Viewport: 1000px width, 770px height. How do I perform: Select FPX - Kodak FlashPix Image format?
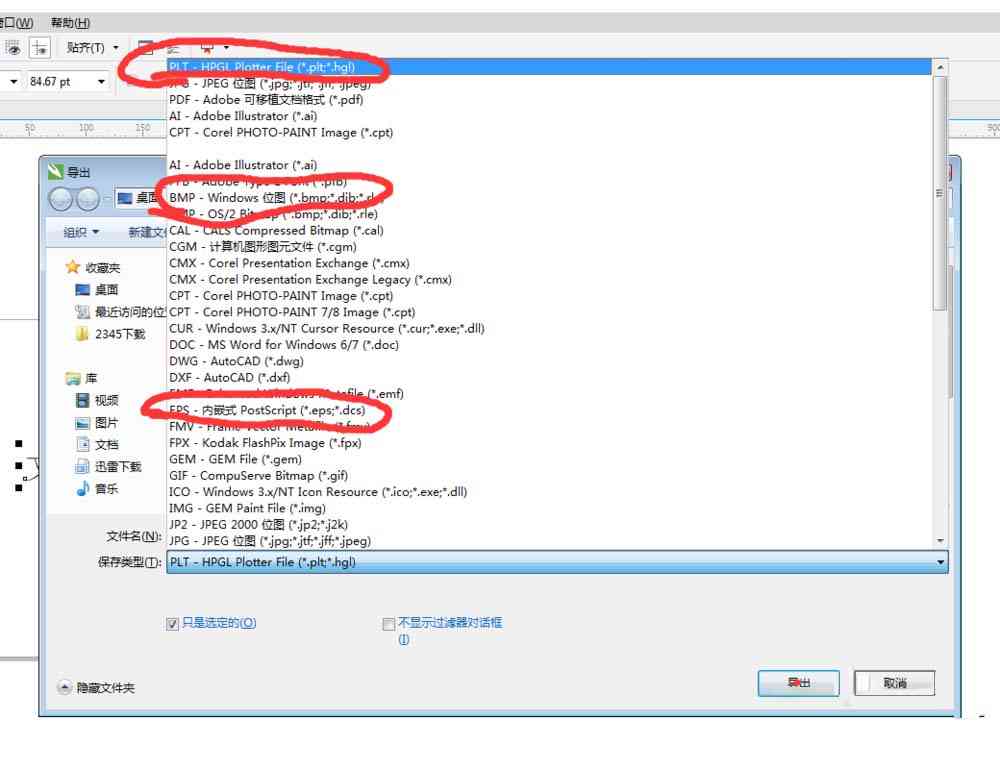(x=548, y=443)
